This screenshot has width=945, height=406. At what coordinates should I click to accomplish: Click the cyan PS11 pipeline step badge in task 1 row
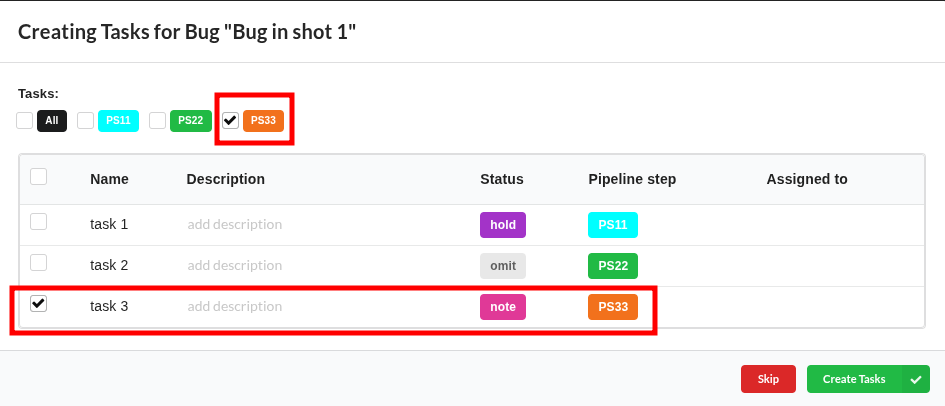click(613, 225)
